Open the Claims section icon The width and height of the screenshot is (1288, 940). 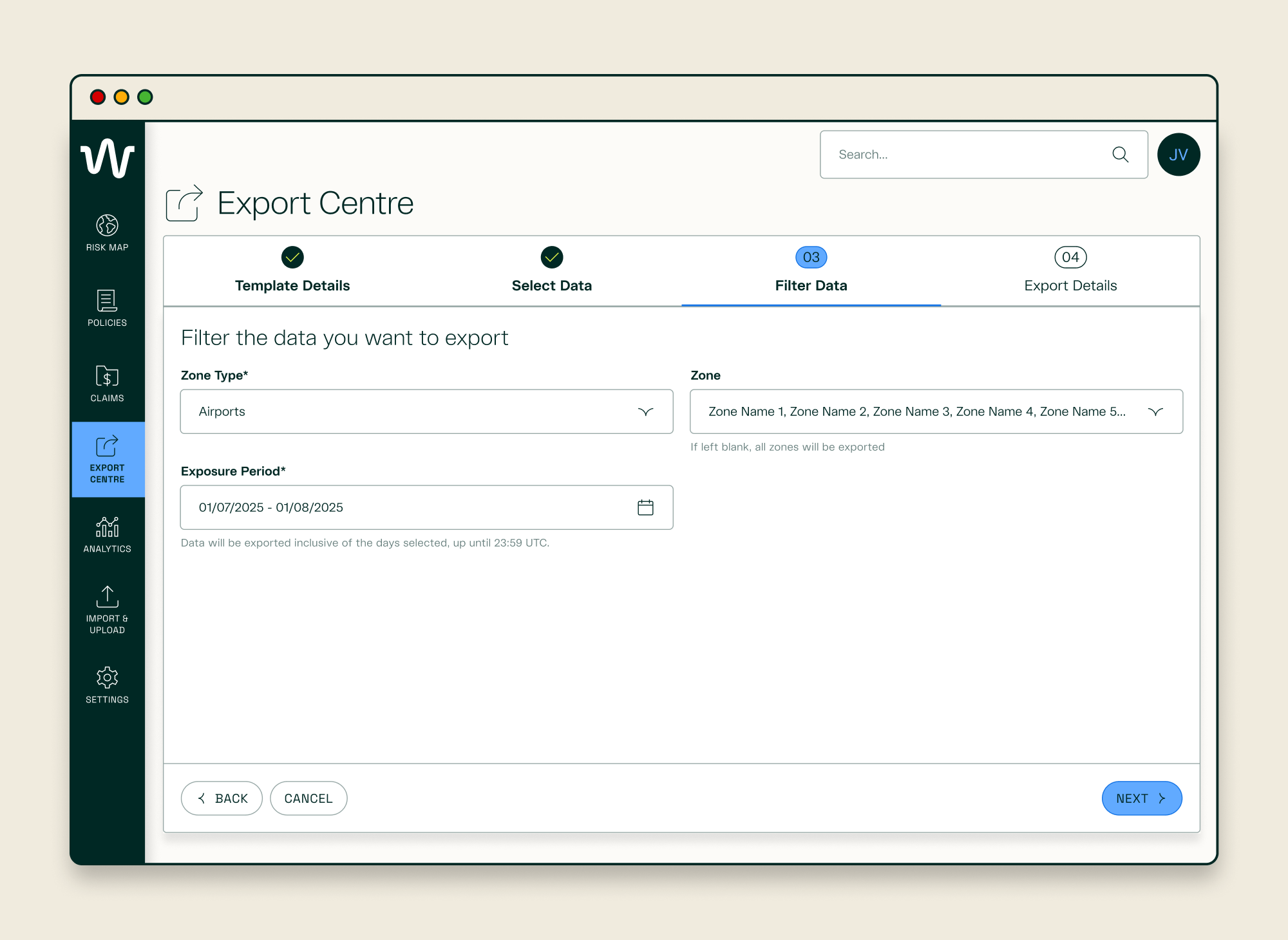(107, 376)
